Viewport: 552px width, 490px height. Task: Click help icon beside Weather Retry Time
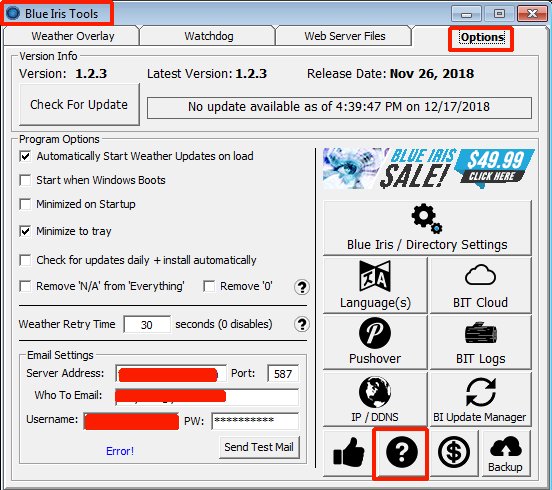pos(302,324)
